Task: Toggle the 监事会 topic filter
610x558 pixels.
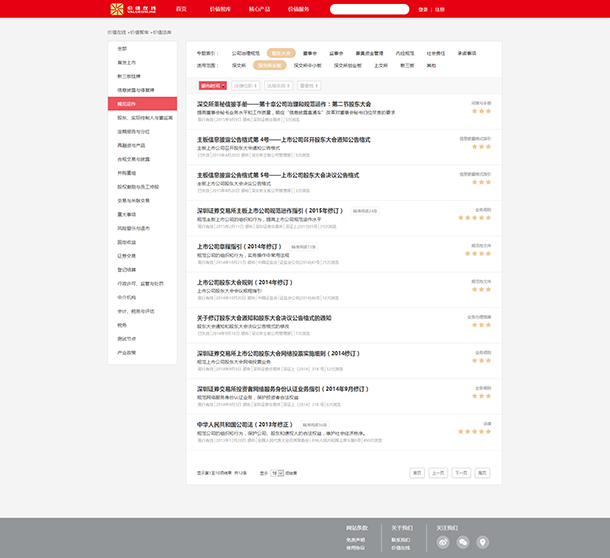Action: click(336, 53)
